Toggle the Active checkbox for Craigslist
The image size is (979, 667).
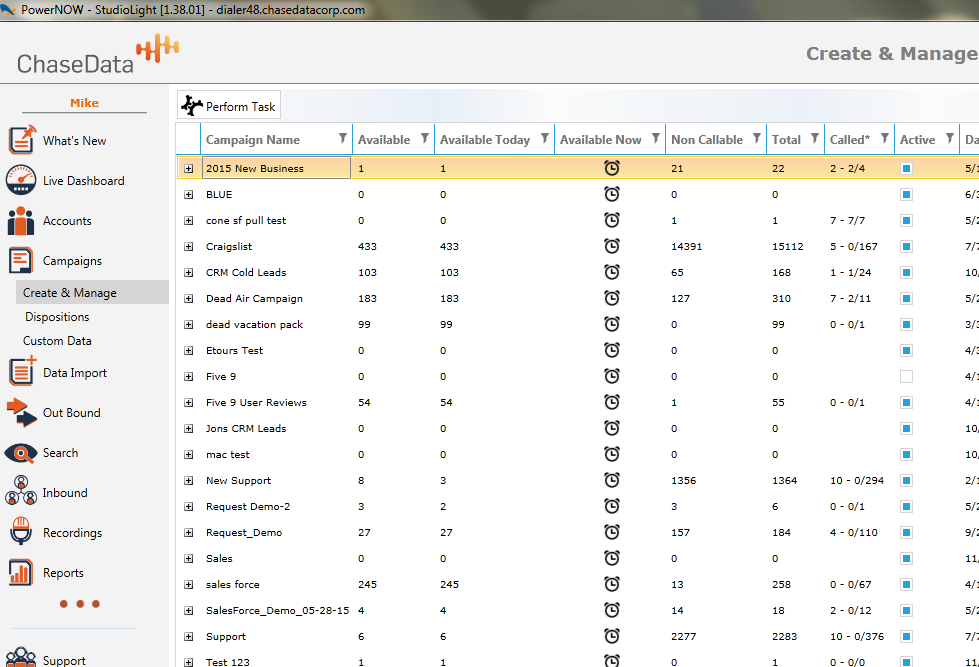[x=906, y=247]
